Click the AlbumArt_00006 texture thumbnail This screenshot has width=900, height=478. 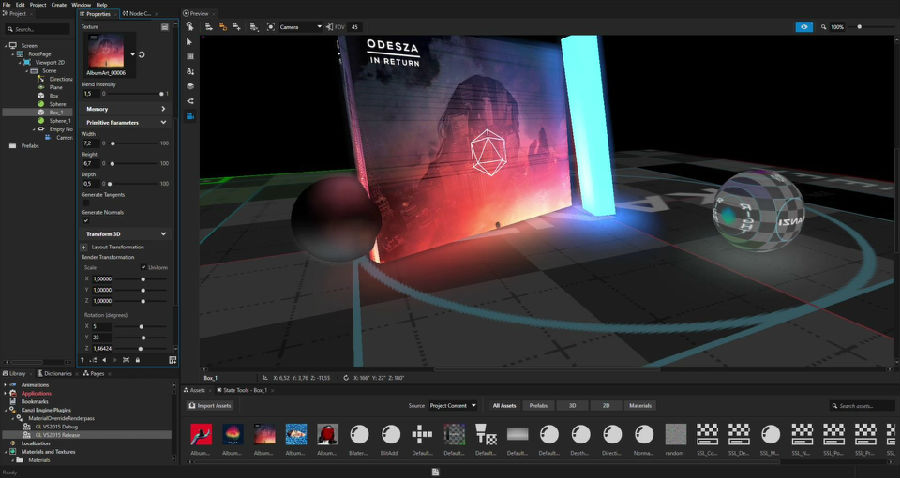pos(106,51)
